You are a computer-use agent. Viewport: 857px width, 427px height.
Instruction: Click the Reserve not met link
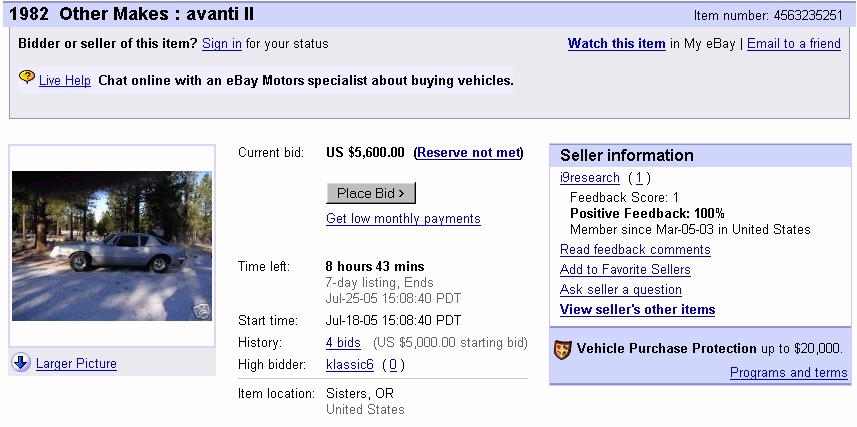pos(468,153)
